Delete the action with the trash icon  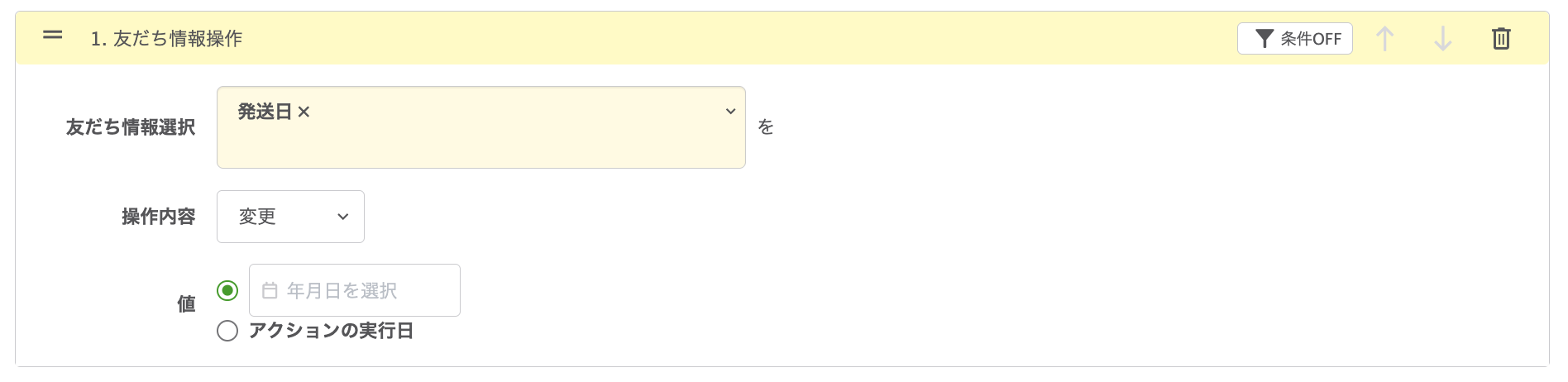point(1501,39)
